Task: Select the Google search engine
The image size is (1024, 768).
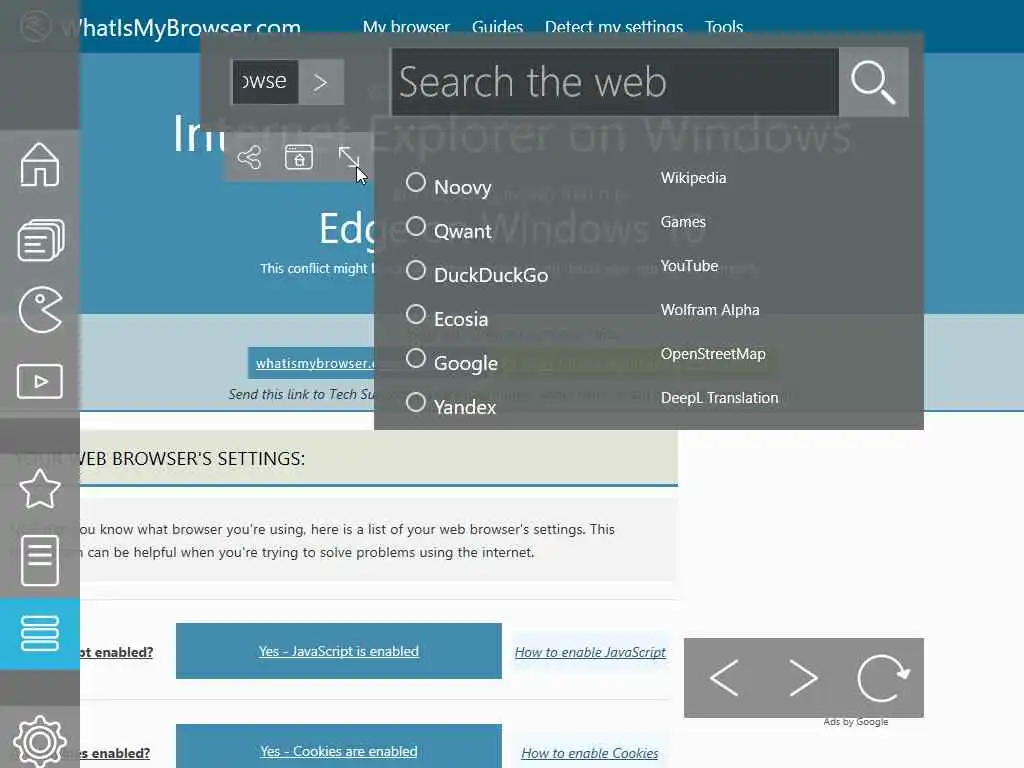Action: click(x=452, y=361)
